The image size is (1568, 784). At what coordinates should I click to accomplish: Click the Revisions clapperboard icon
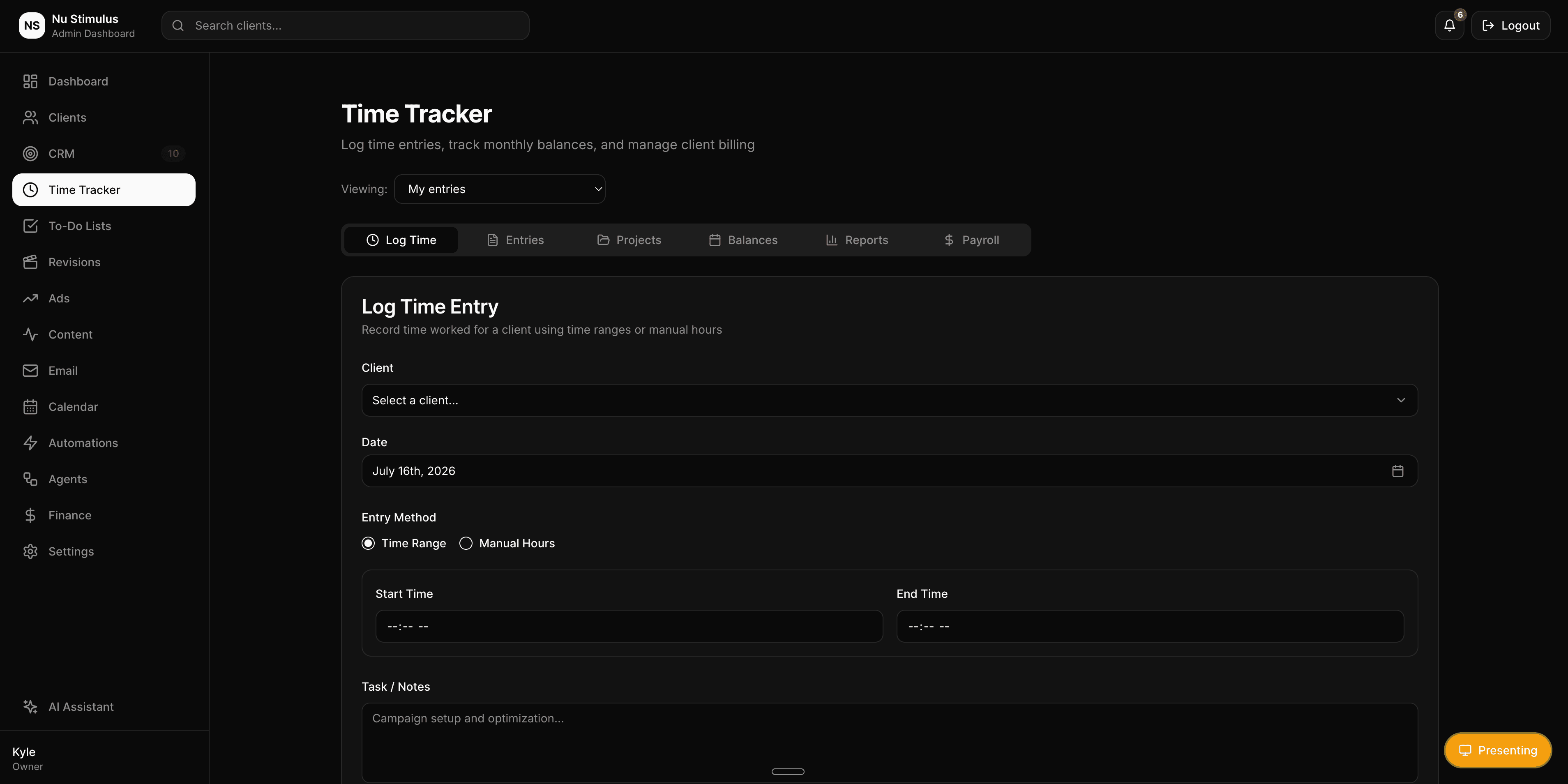[30, 262]
